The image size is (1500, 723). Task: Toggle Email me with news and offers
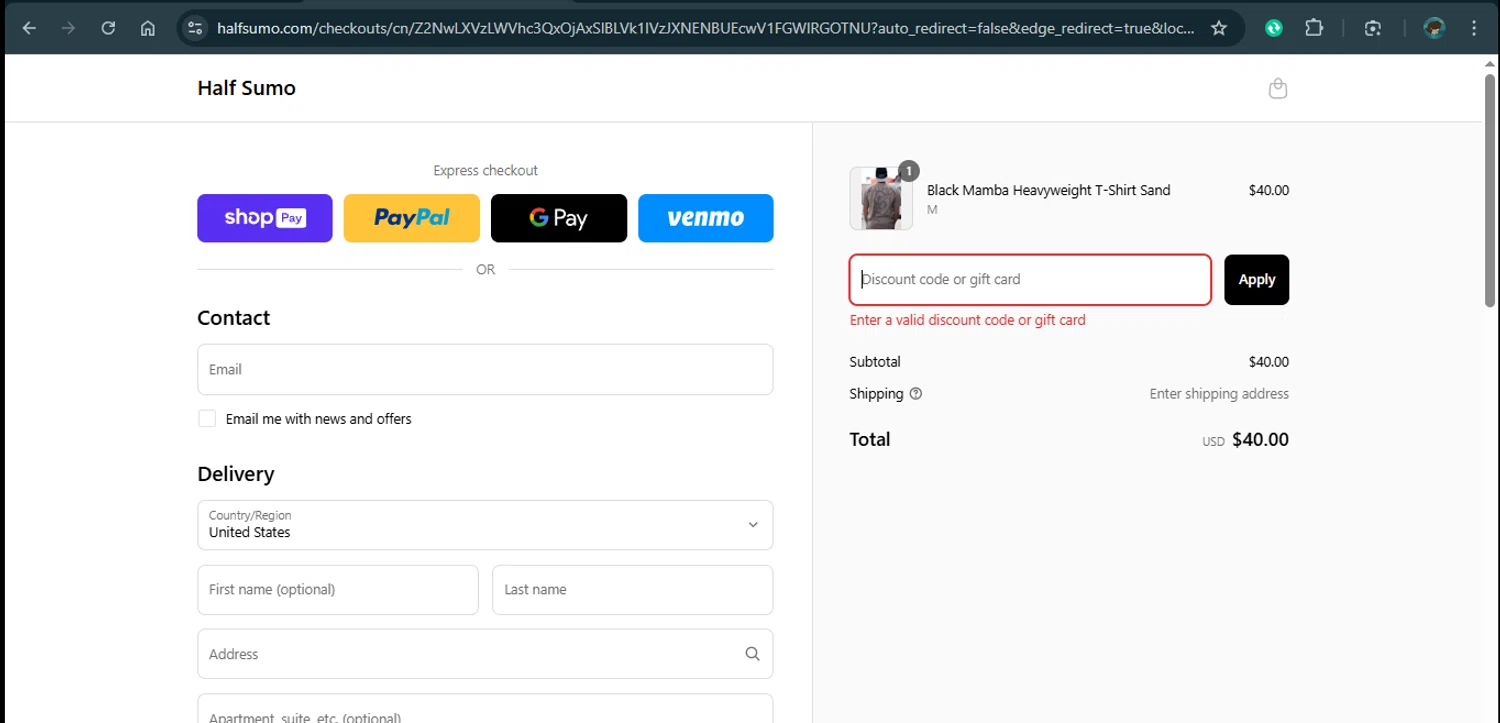point(207,419)
